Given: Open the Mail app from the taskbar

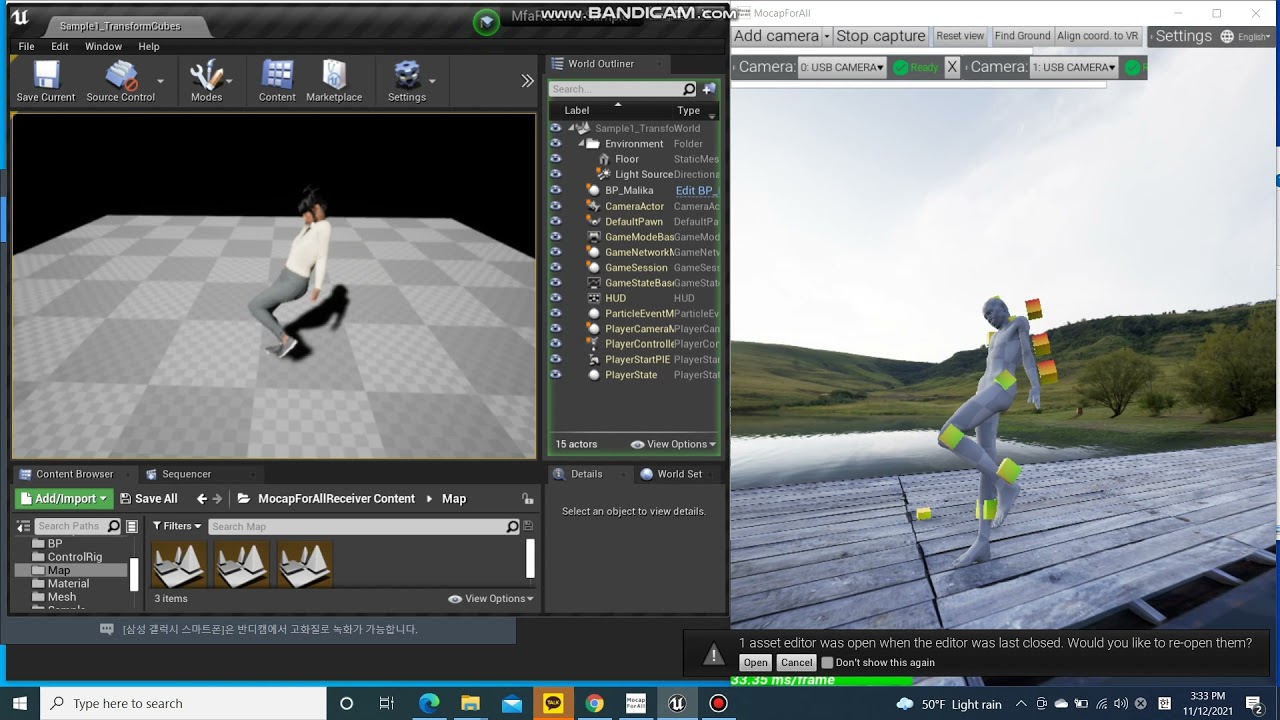Looking at the screenshot, I should click(x=512, y=703).
